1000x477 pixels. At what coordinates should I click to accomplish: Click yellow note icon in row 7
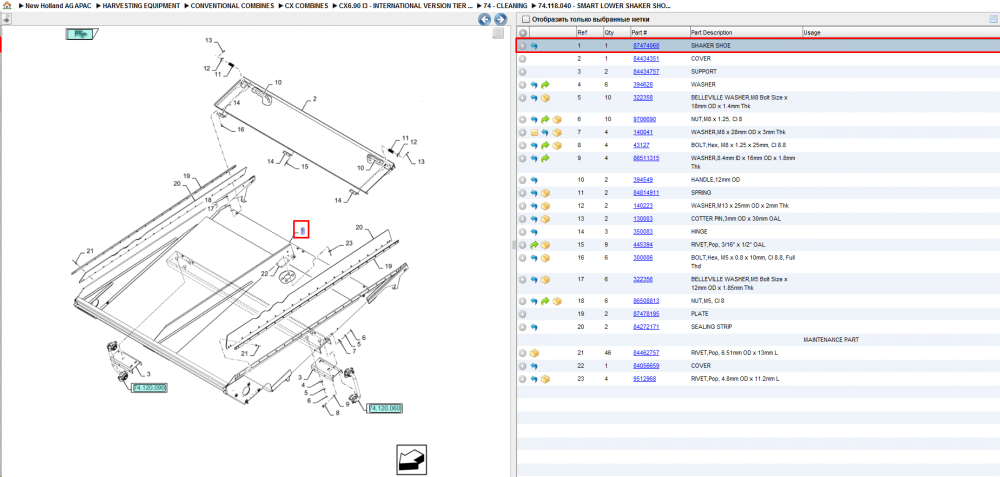534,132
